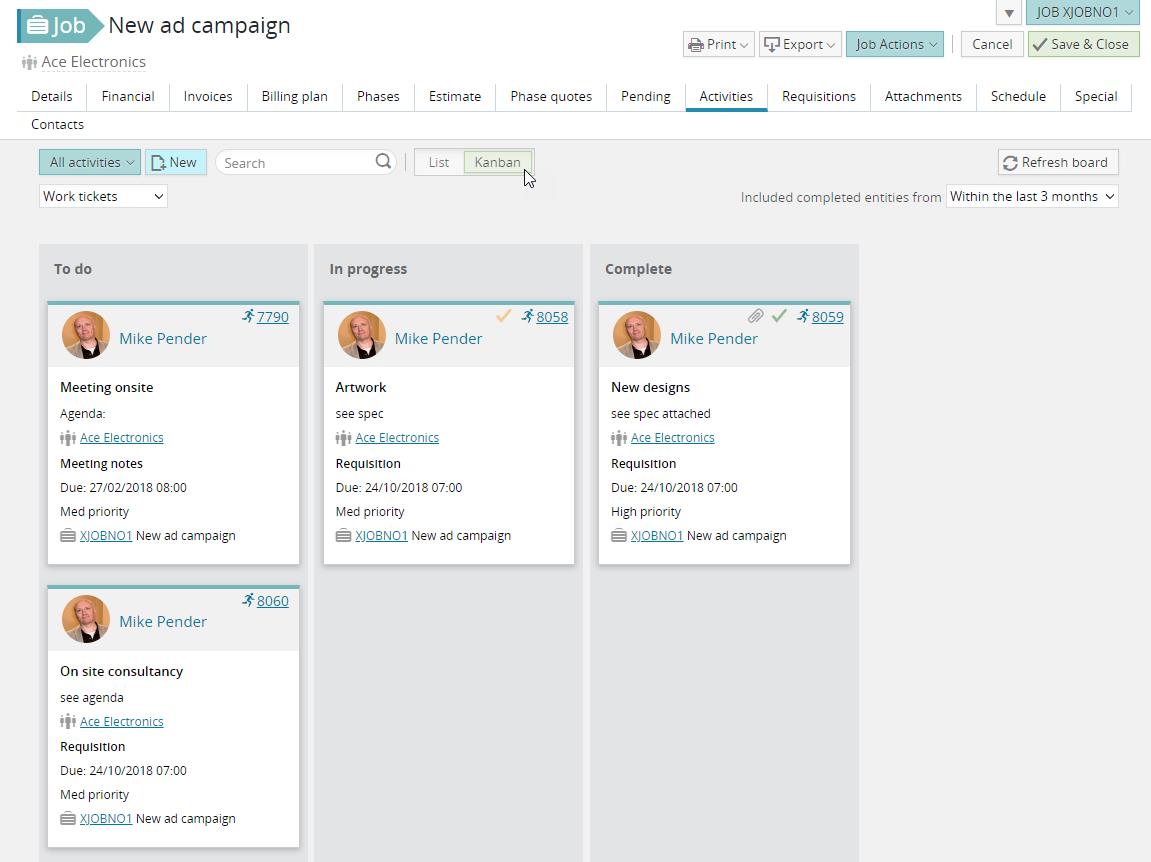
Task: Click the briefcase icon on Meeting onsite card
Action: coord(68,536)
